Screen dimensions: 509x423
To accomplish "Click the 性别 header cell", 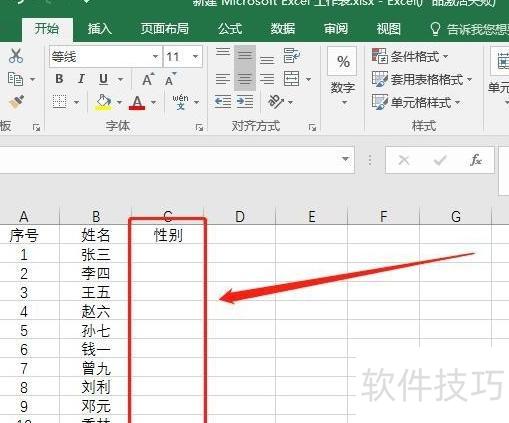I will 168,235.
